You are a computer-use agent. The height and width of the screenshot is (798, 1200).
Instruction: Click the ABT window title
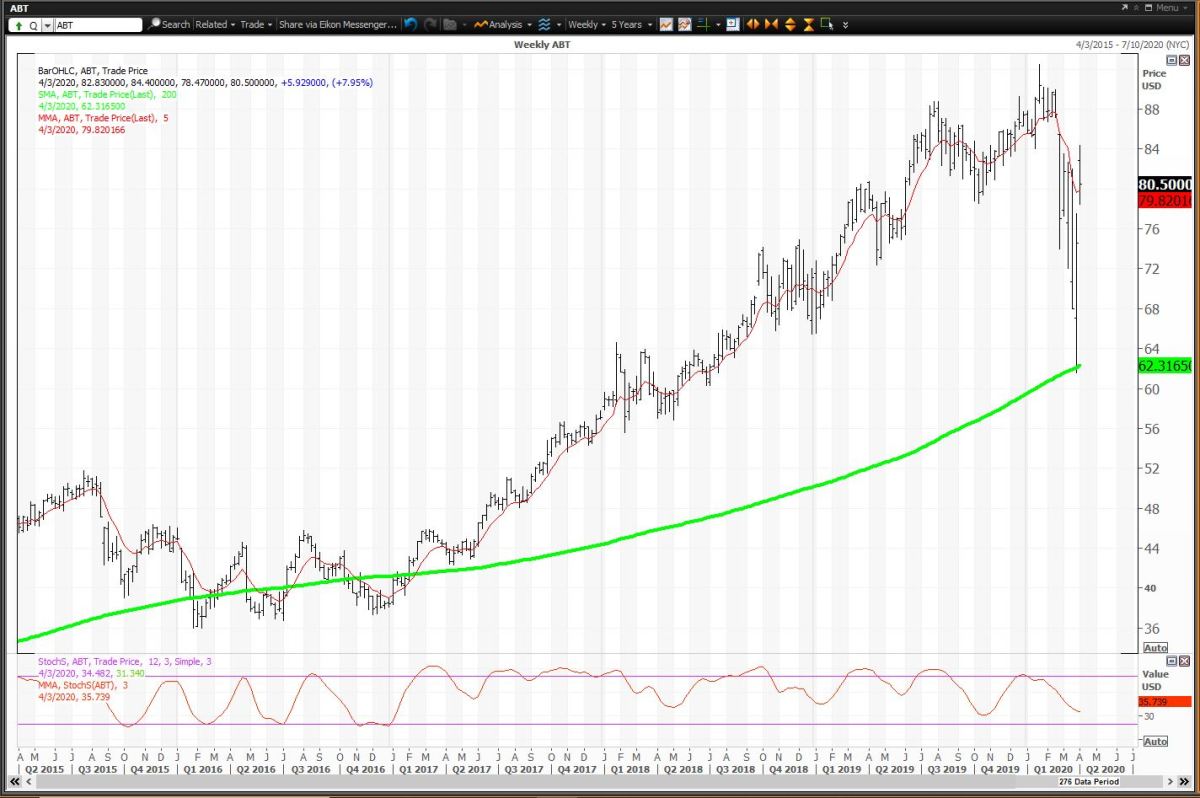19,7
